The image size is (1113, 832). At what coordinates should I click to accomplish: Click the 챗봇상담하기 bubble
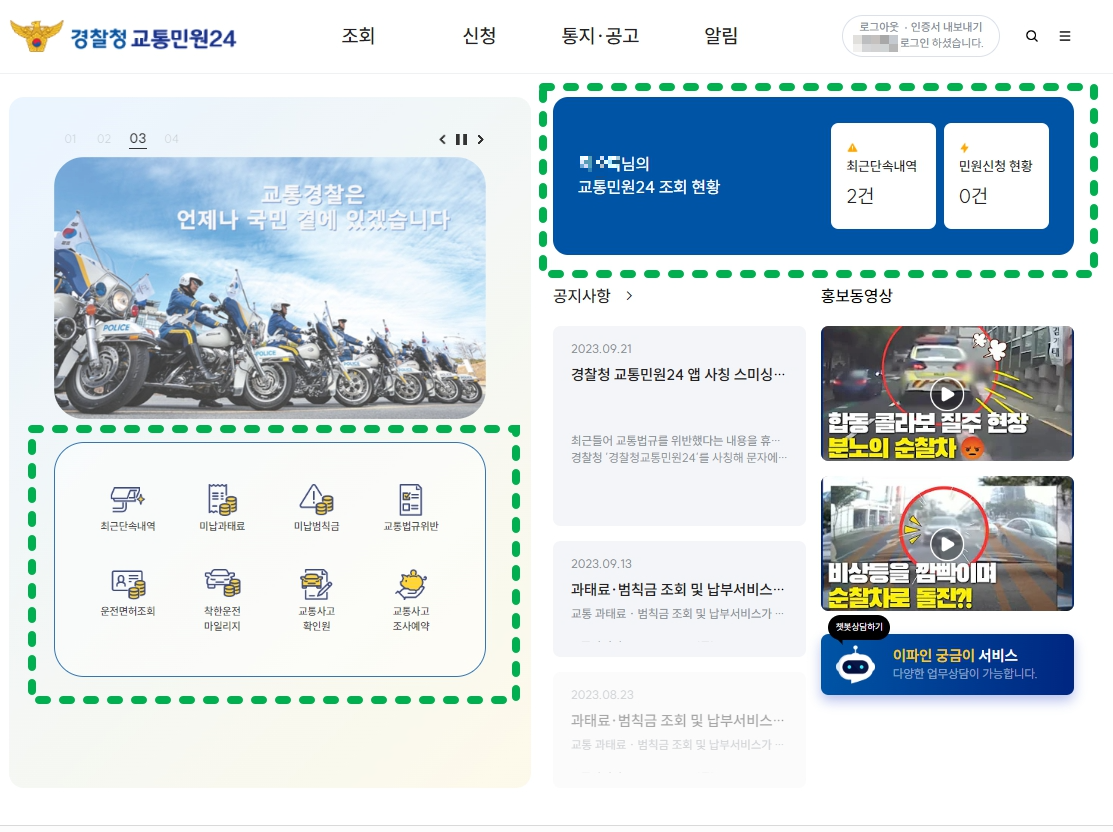point(859,627)
